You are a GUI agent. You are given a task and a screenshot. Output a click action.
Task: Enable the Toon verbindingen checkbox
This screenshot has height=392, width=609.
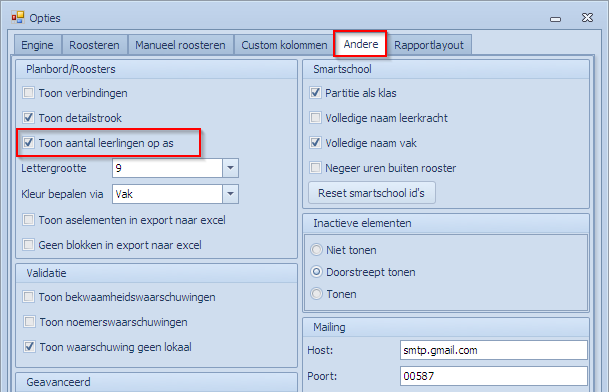(x=28, y=93)
